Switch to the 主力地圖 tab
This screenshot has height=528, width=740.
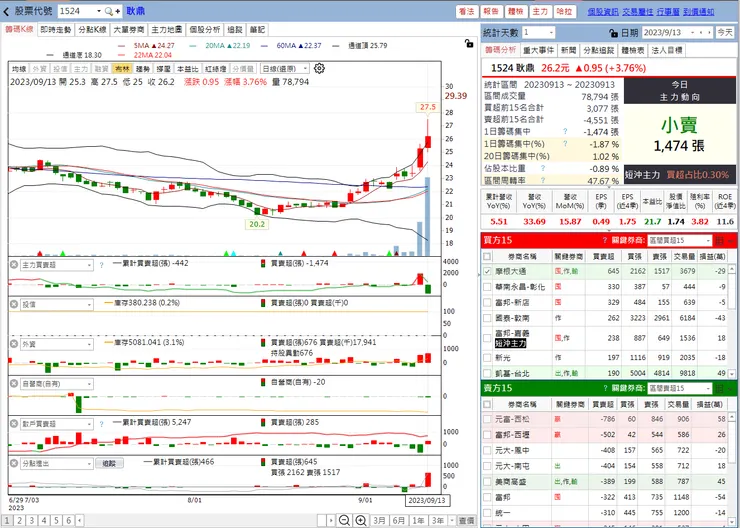[166, 30]
